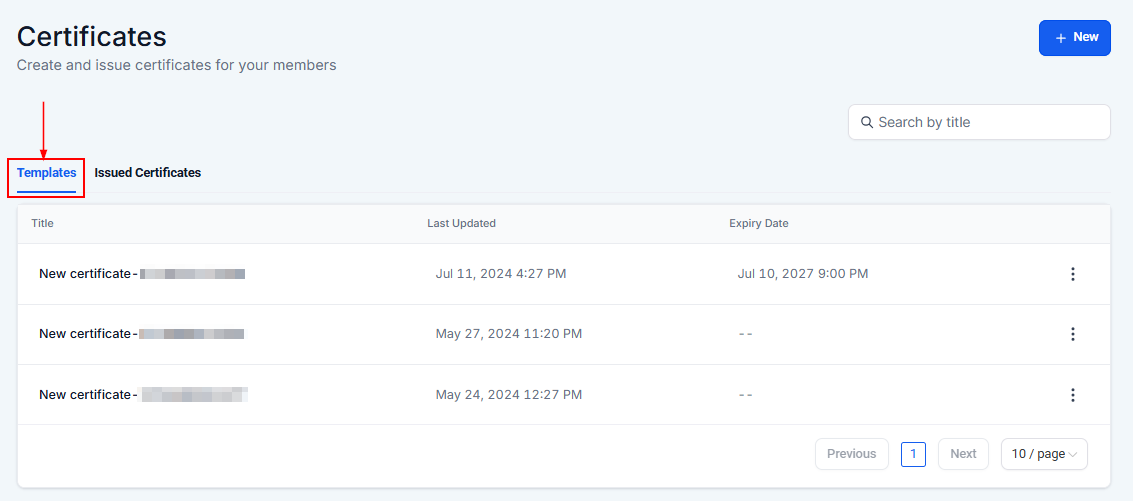This screenshot has width=1133, height=501.
Task: Go to the Previous page
Action: (x=851, y=454)
